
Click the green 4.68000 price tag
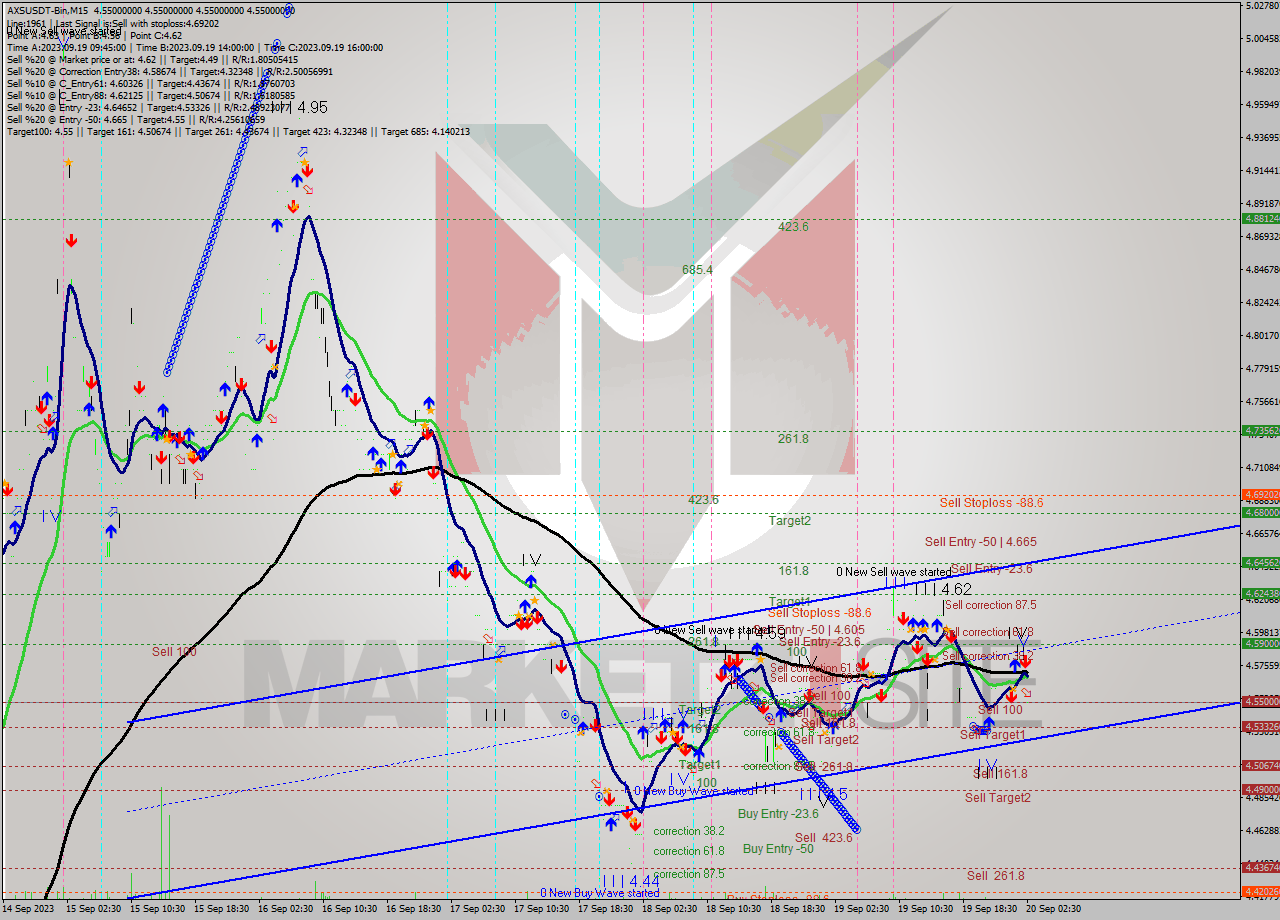[x=1260, y=512]
